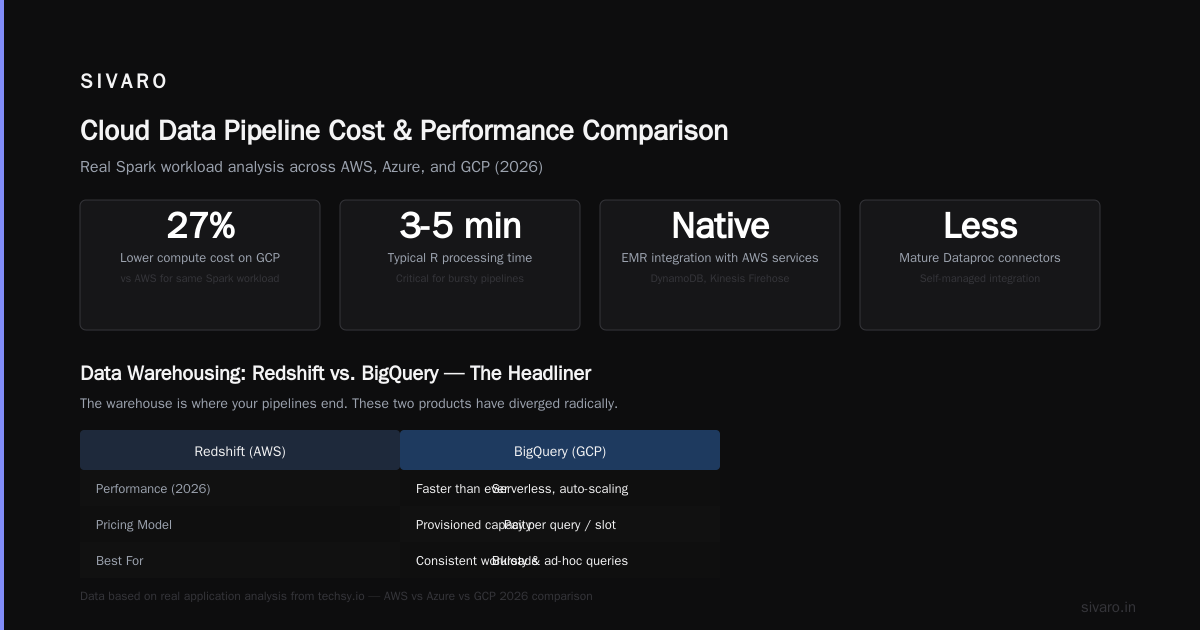Screen dimensions: 1200x630
Task: Click the Bursty & ad-hoc queries cell
Action: 560,561
